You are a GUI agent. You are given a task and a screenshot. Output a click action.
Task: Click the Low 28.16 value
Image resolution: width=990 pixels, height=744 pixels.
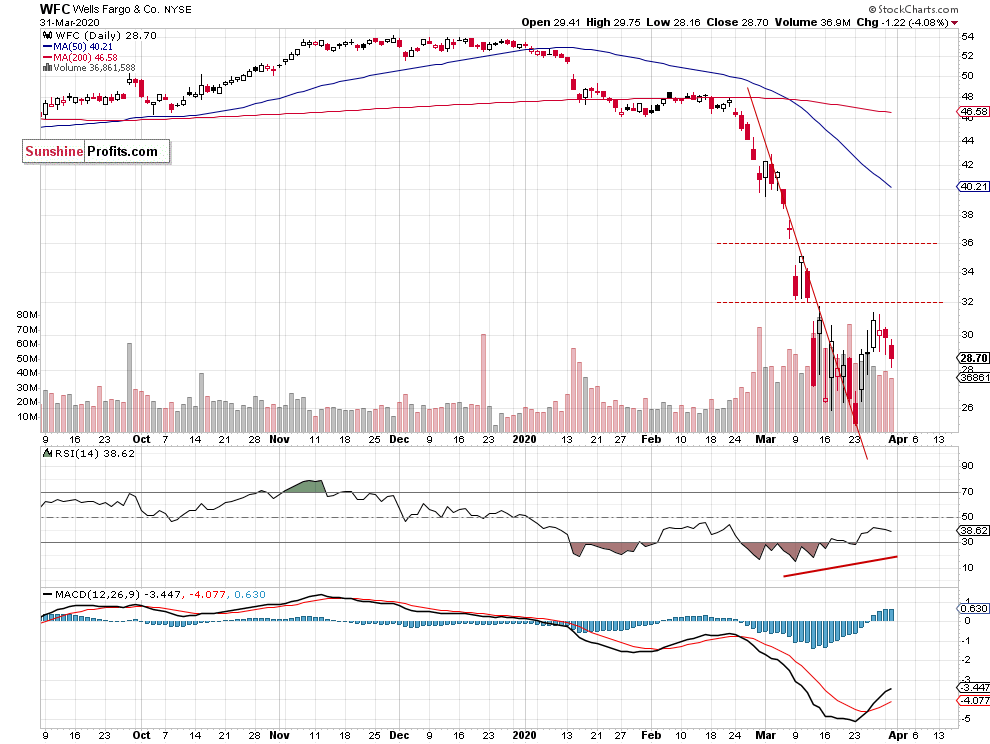coord(673,22)
